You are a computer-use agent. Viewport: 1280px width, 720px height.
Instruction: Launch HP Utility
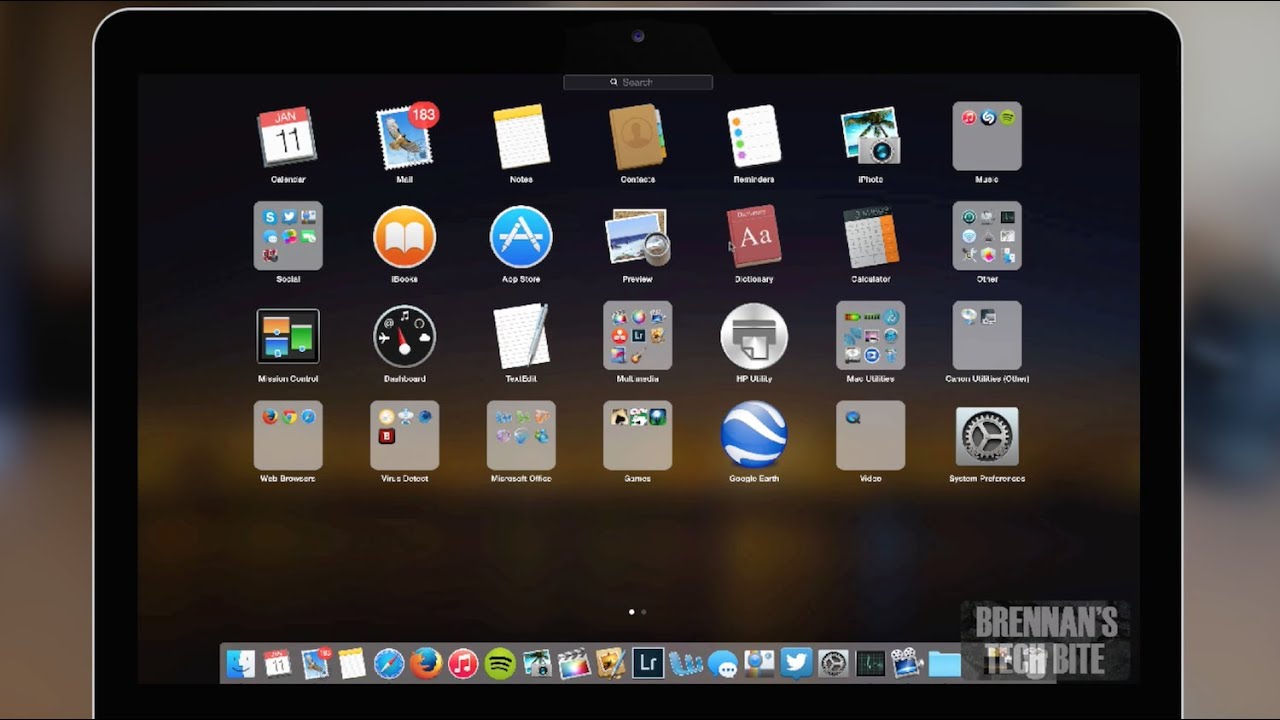[x=754, y=336]
